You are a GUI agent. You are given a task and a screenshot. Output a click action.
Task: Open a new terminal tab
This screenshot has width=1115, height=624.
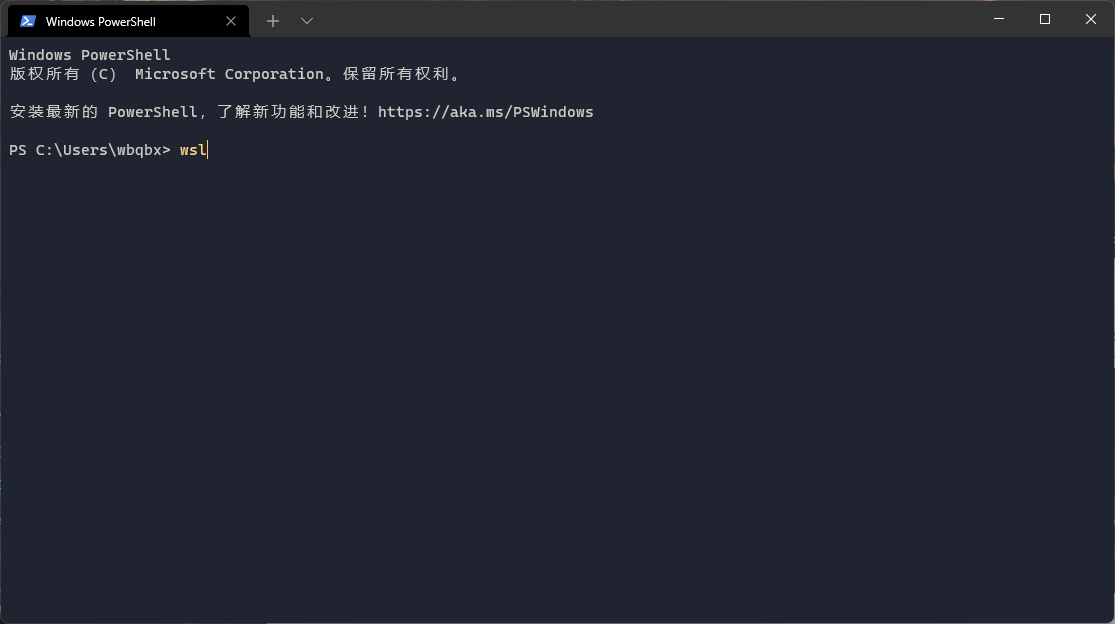click(273, 21)
